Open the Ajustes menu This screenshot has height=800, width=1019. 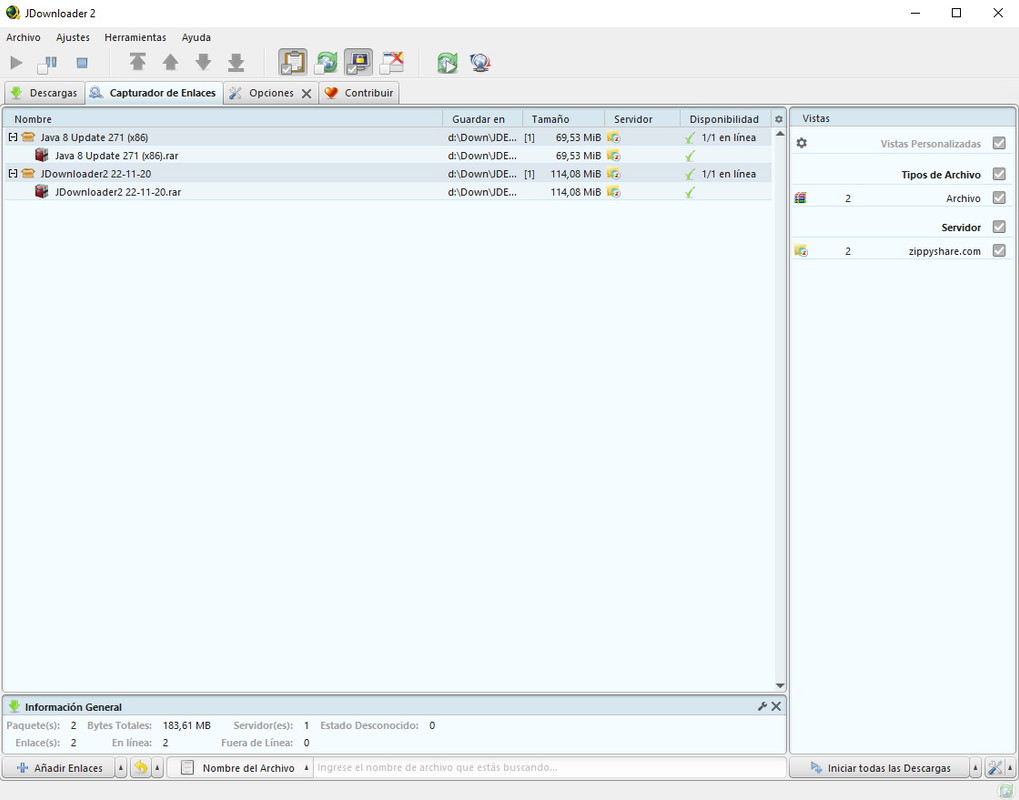tap(73, 38)
